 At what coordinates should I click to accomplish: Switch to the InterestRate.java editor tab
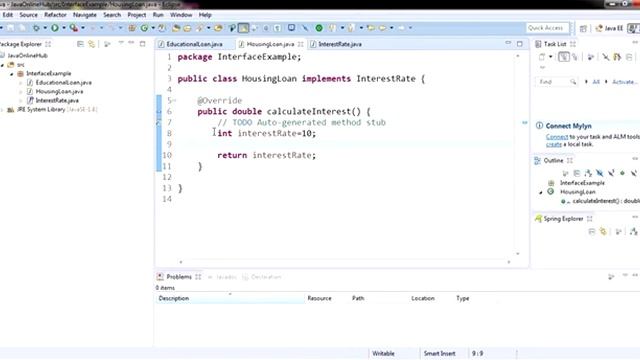point(340,44)
